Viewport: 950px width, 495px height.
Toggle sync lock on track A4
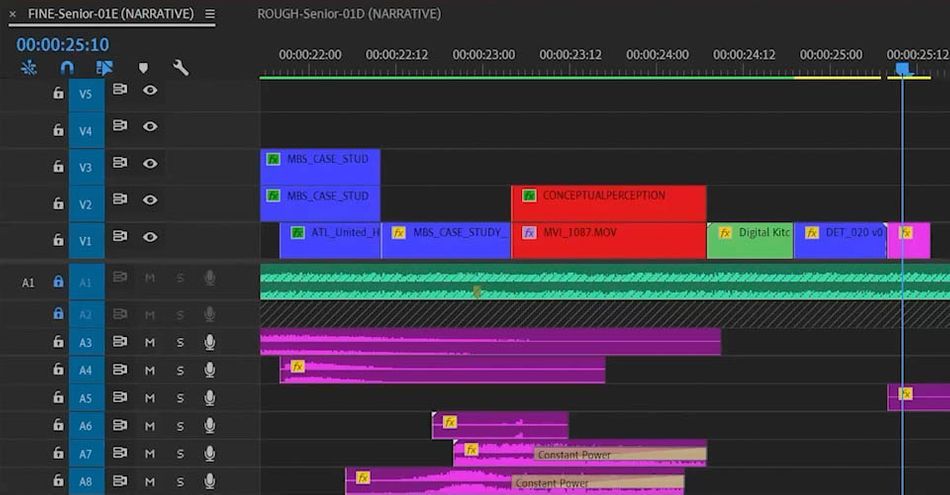(x=120, y=369)
